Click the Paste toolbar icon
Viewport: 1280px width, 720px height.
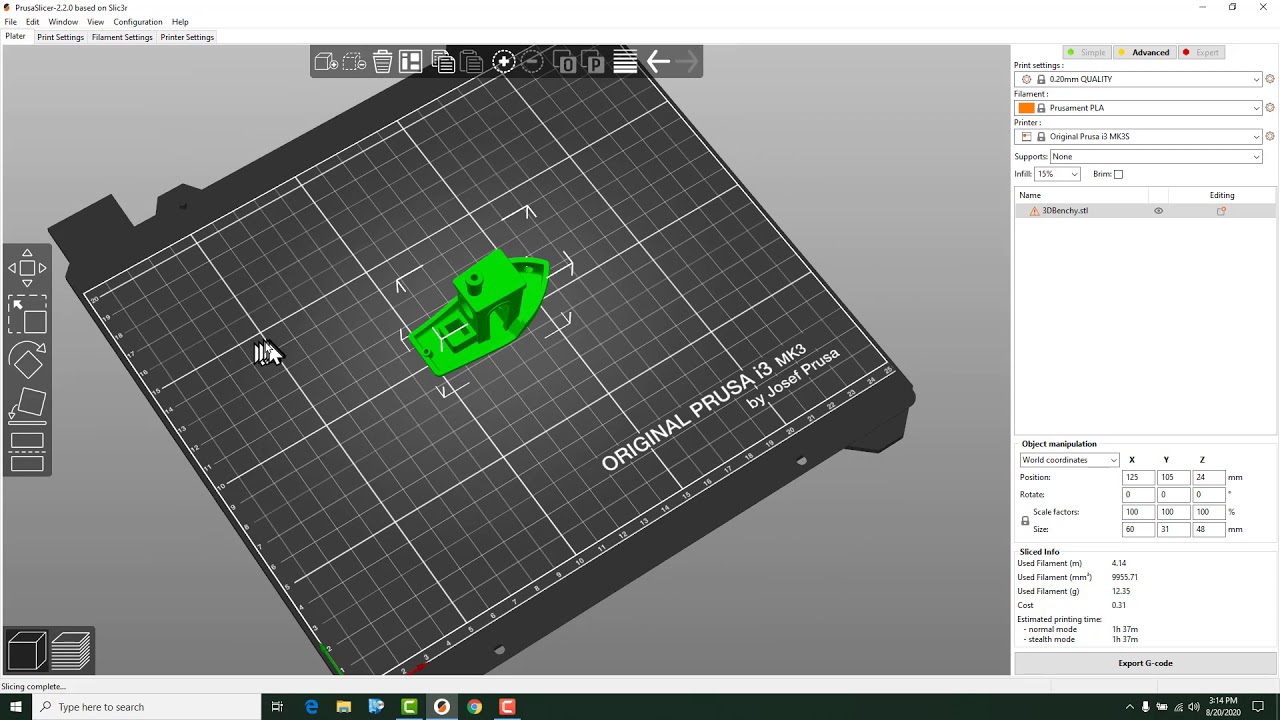point(472,62)
